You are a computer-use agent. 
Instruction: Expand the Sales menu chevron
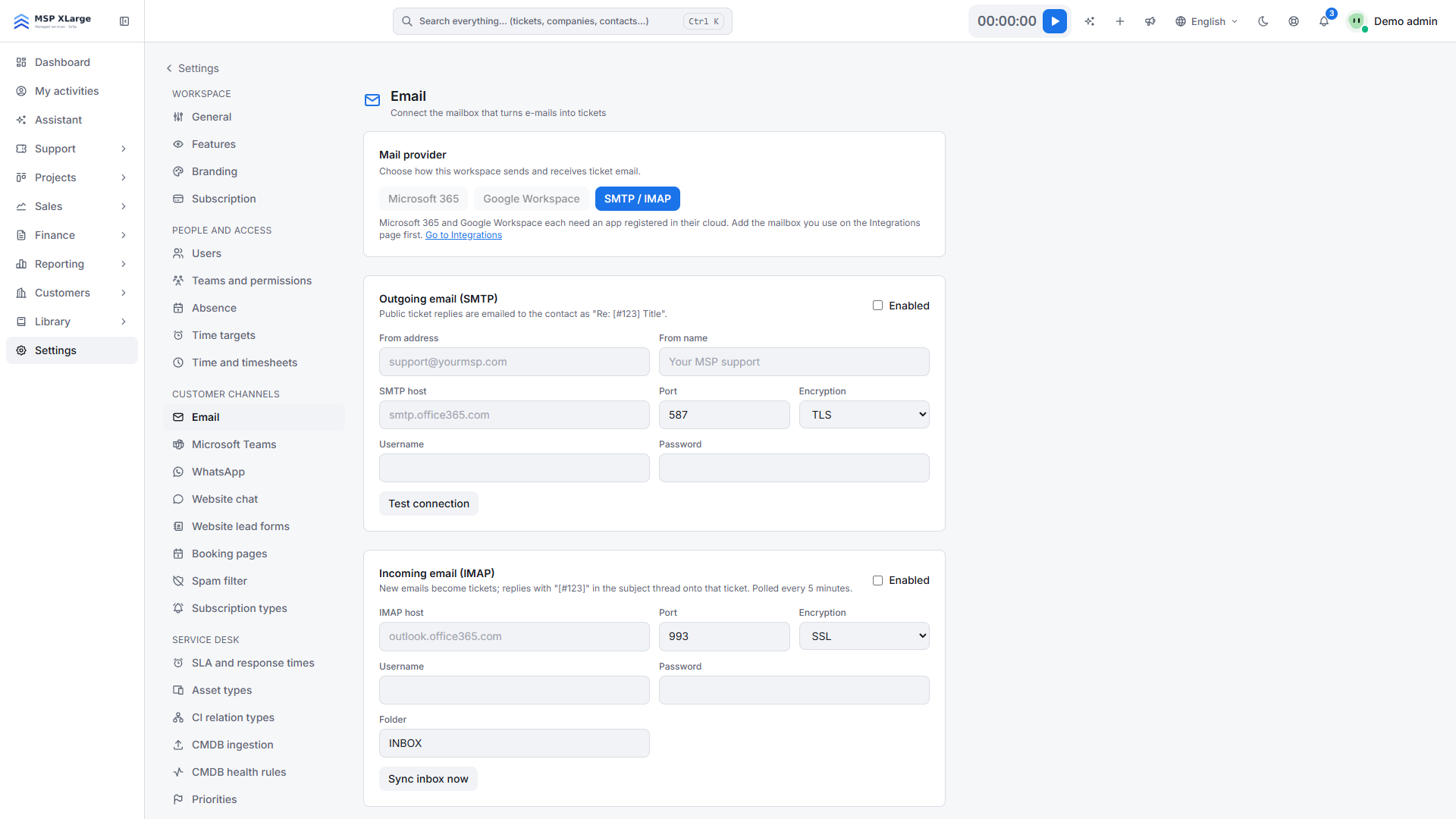pos(124,206)
